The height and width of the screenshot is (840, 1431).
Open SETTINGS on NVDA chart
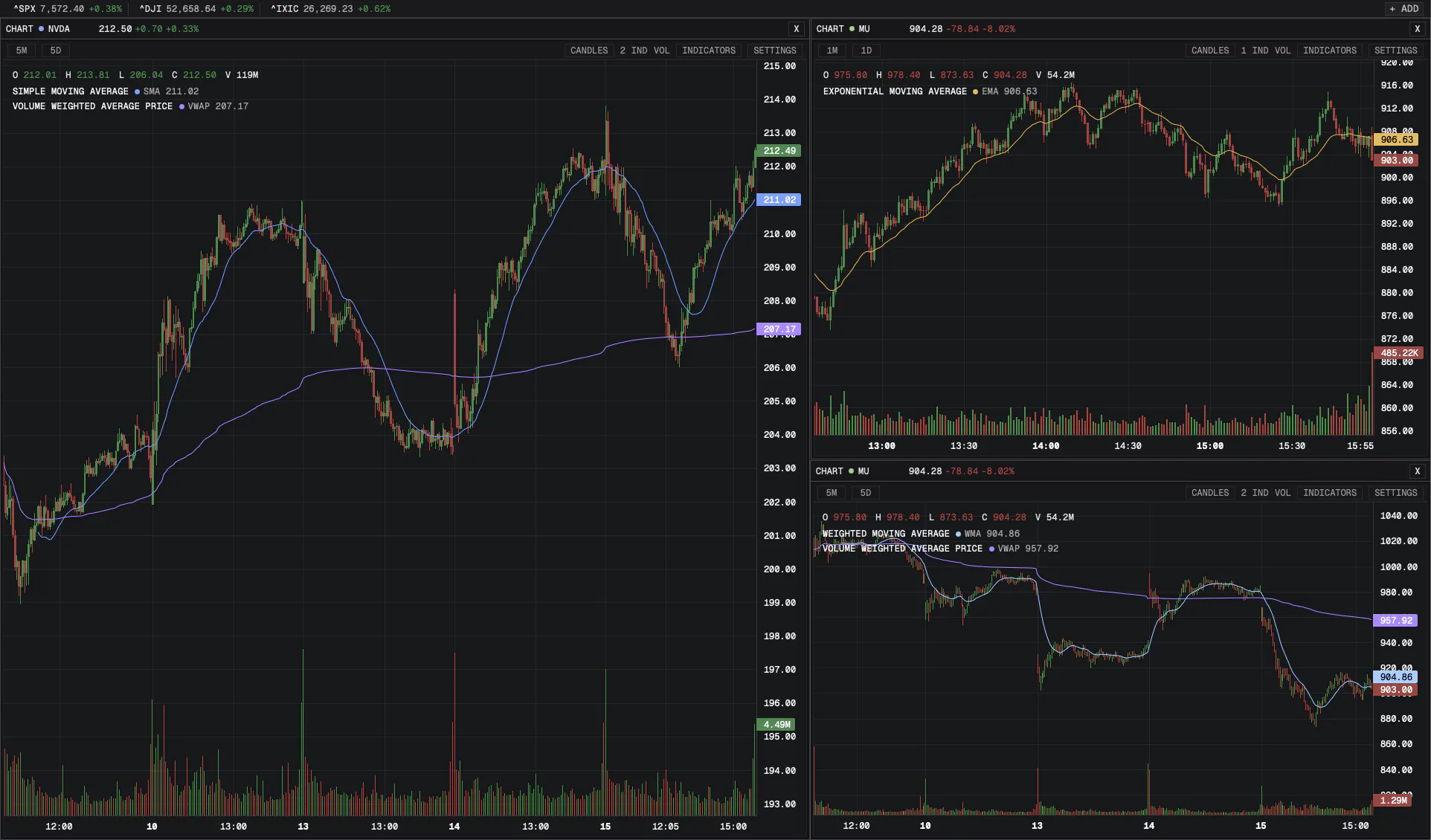coord(775,51)
